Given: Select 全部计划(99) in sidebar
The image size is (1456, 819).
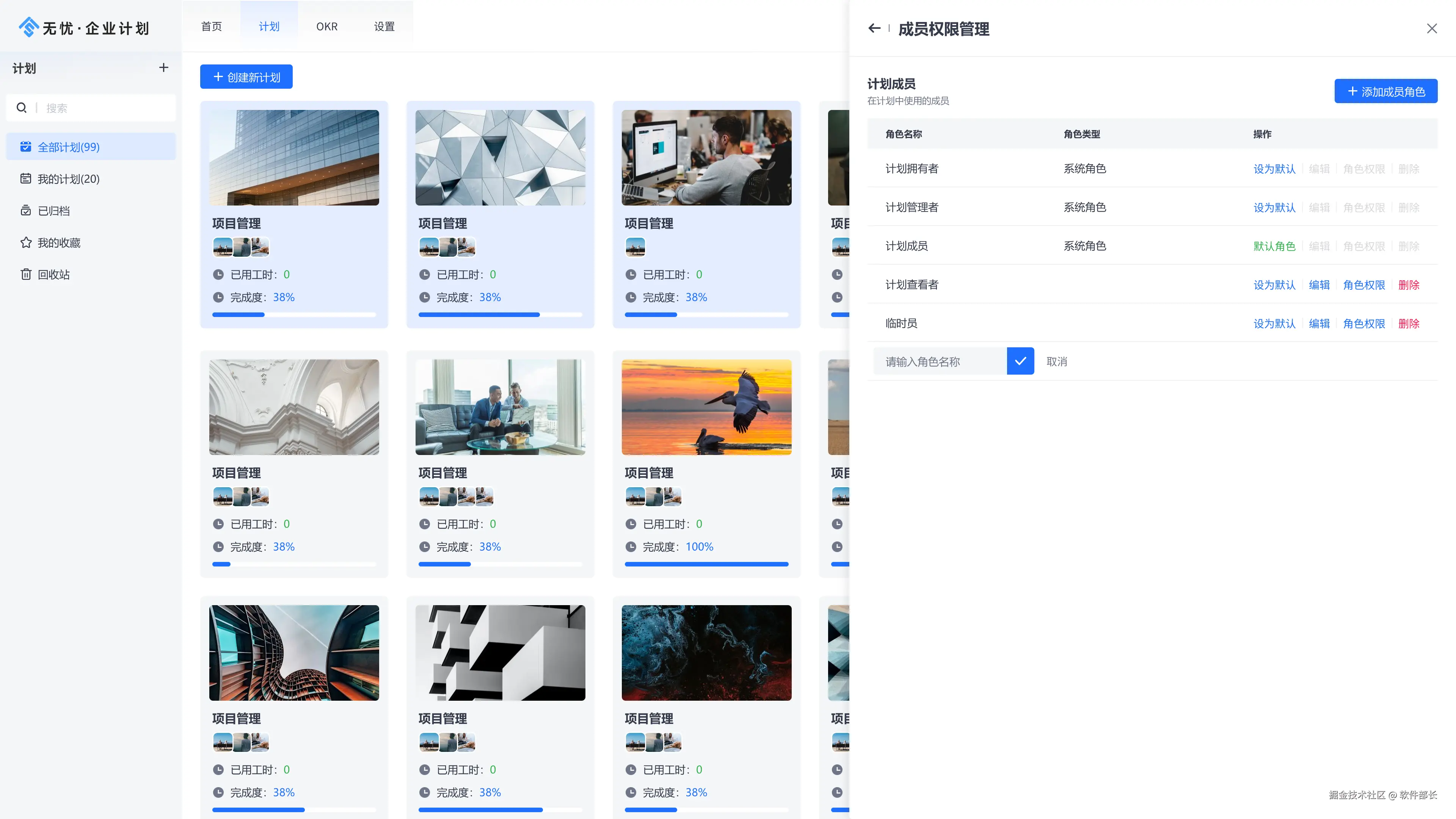Looking at the screenshot, I should 68,147.
